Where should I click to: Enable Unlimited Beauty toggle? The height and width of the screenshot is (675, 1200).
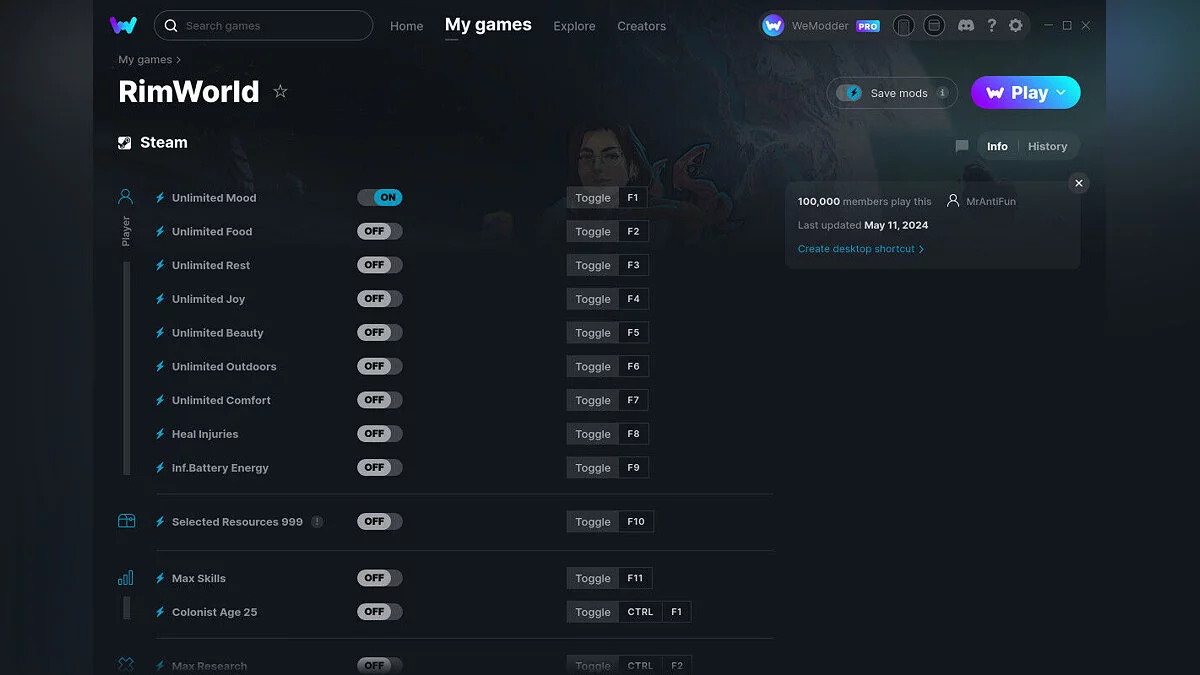tap(380, 333)
